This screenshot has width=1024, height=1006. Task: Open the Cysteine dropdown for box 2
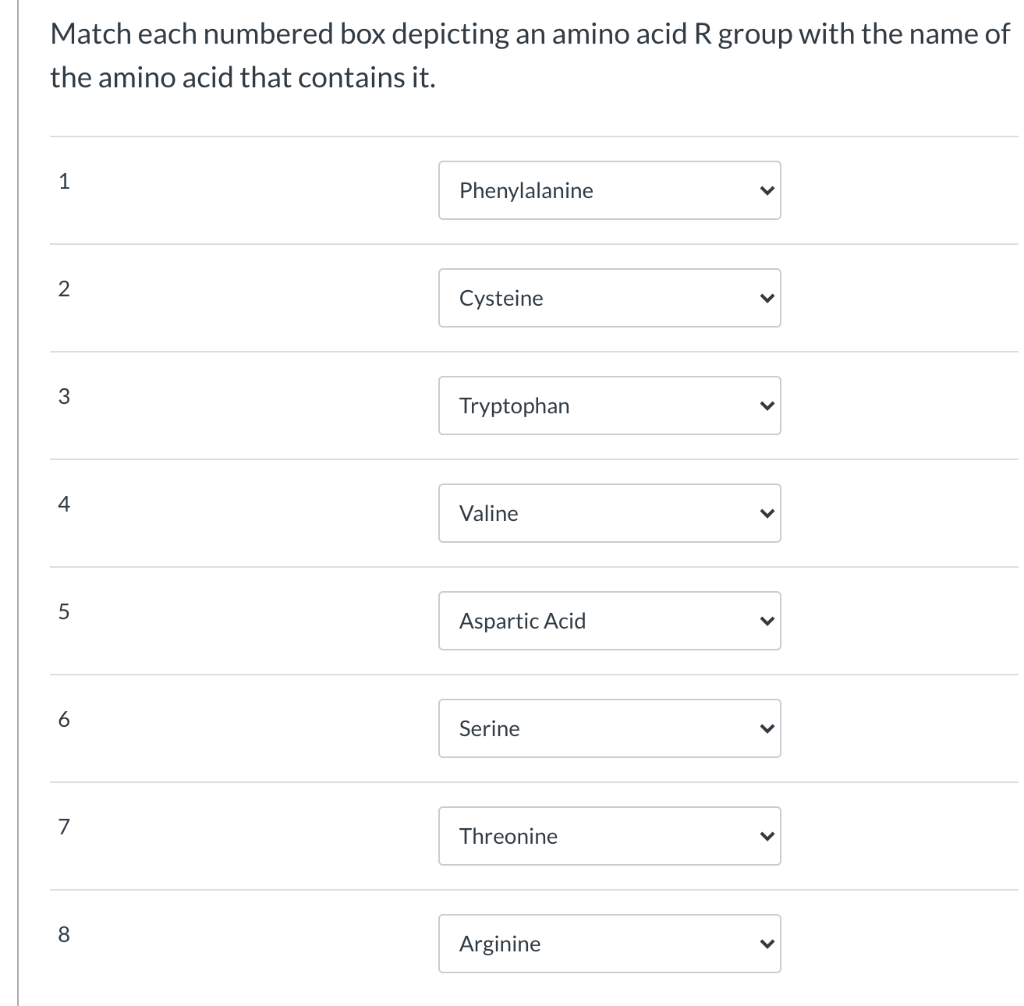[x=608, y=298]
